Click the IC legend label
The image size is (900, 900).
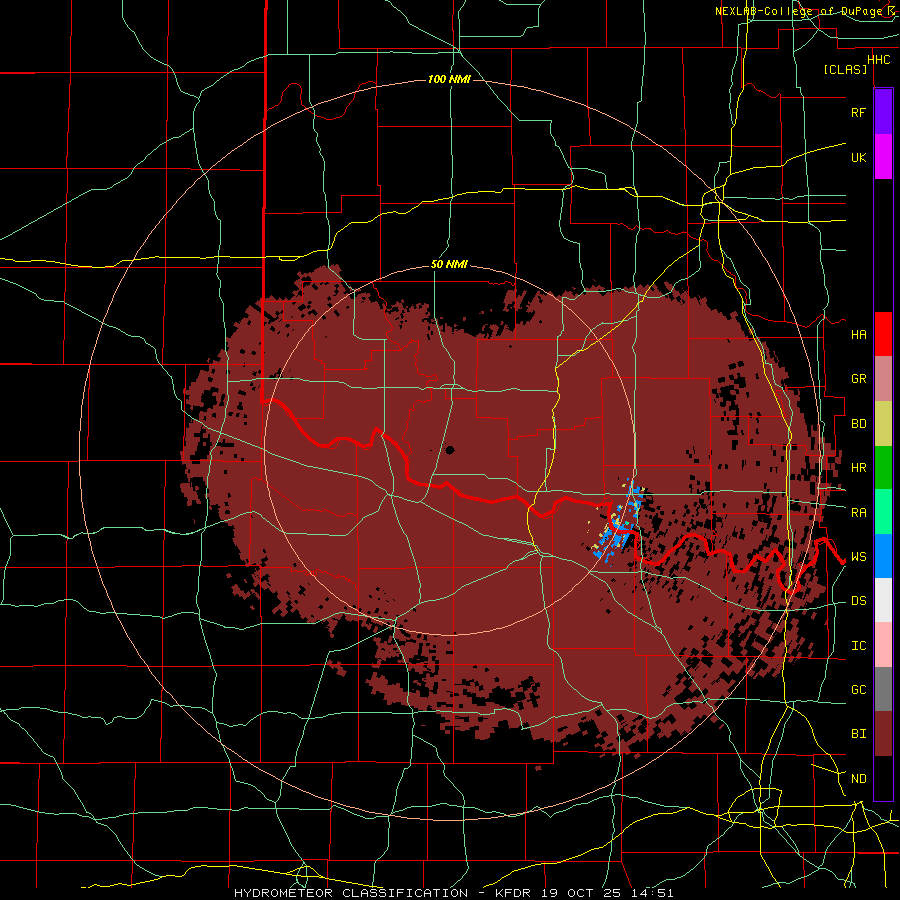[858, 646]
